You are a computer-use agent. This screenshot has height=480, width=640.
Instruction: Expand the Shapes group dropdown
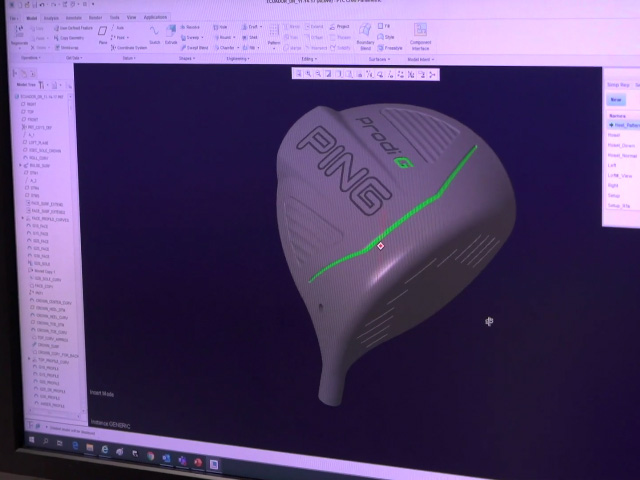click(x=187, y=58)
